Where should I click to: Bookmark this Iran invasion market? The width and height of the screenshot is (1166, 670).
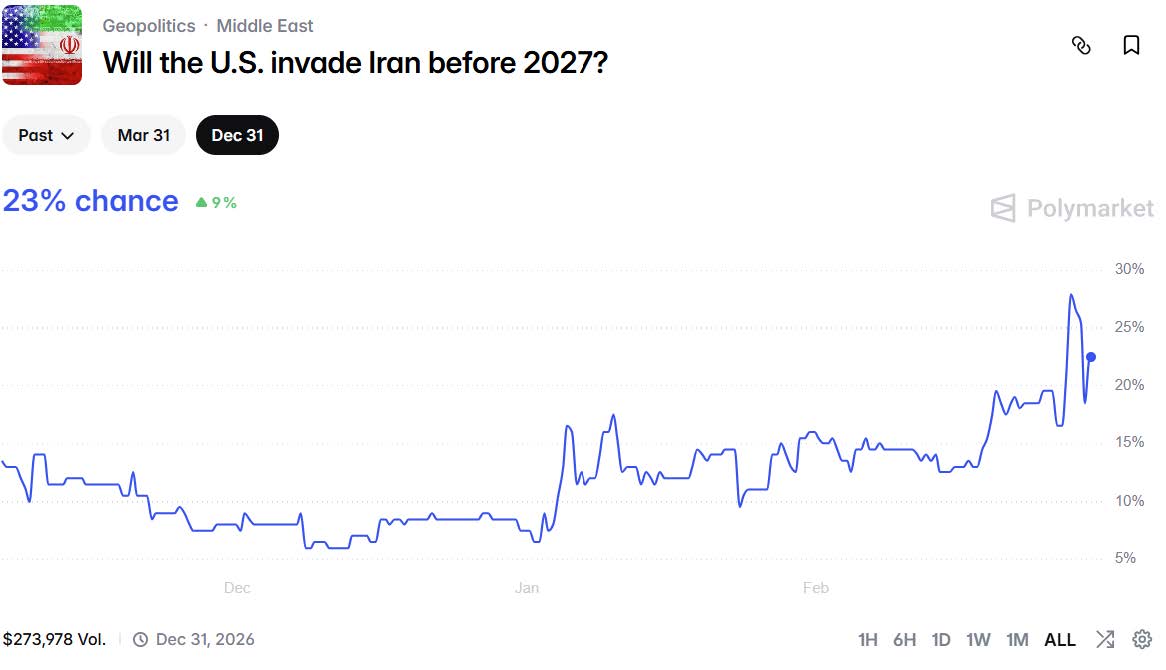[1131, 45]
